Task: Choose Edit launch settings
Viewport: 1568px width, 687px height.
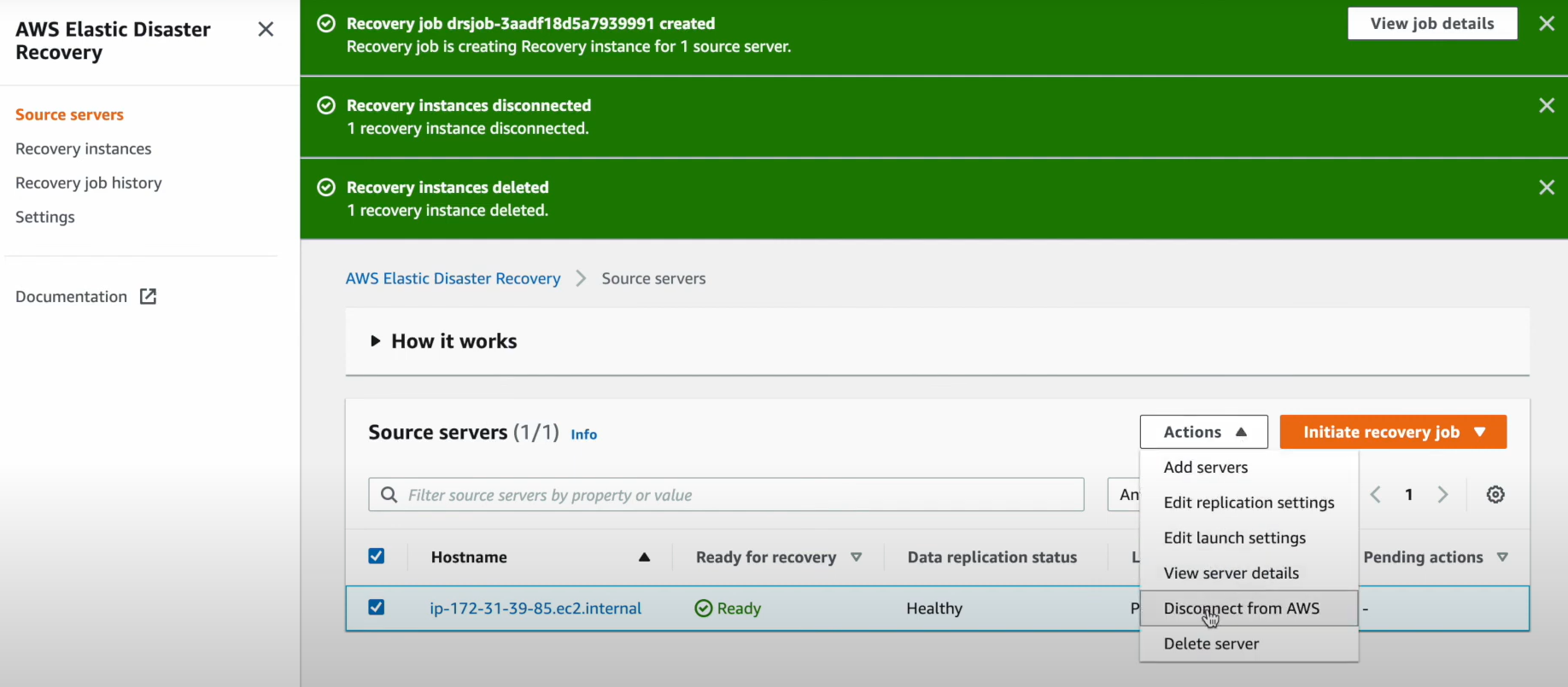Action: point(1249,538)
